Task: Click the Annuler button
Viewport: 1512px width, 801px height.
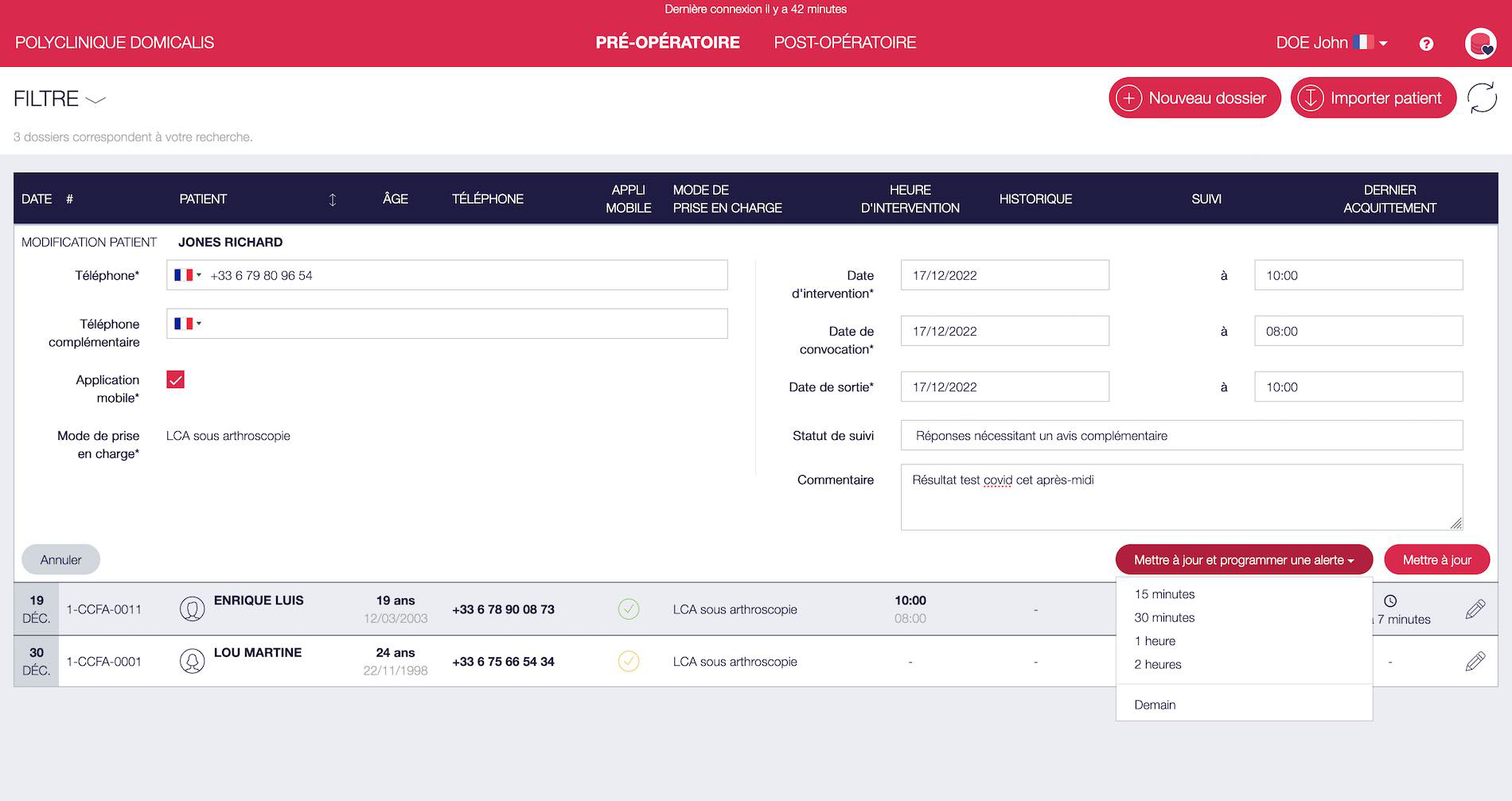Action: (x=60, y=560)
